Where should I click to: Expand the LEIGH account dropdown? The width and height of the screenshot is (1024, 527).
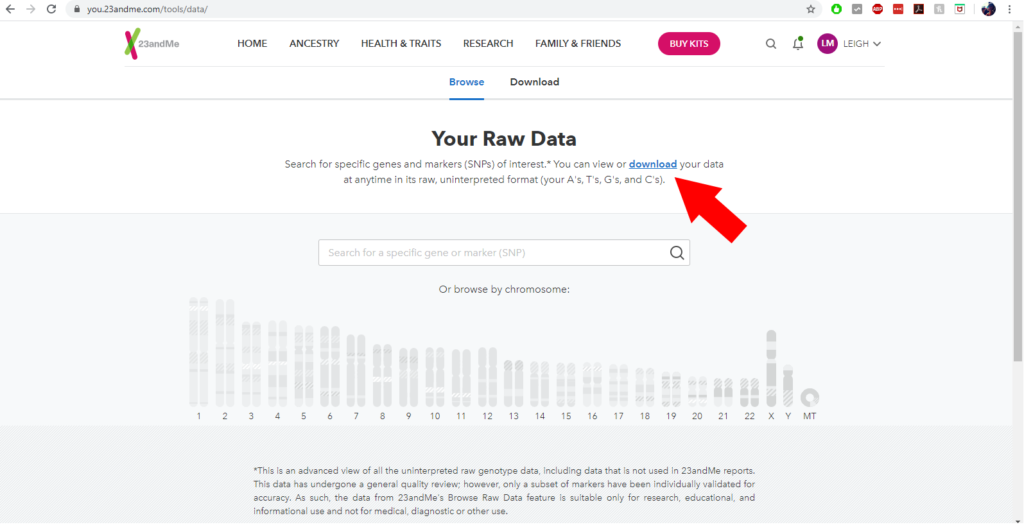[862, 44]
